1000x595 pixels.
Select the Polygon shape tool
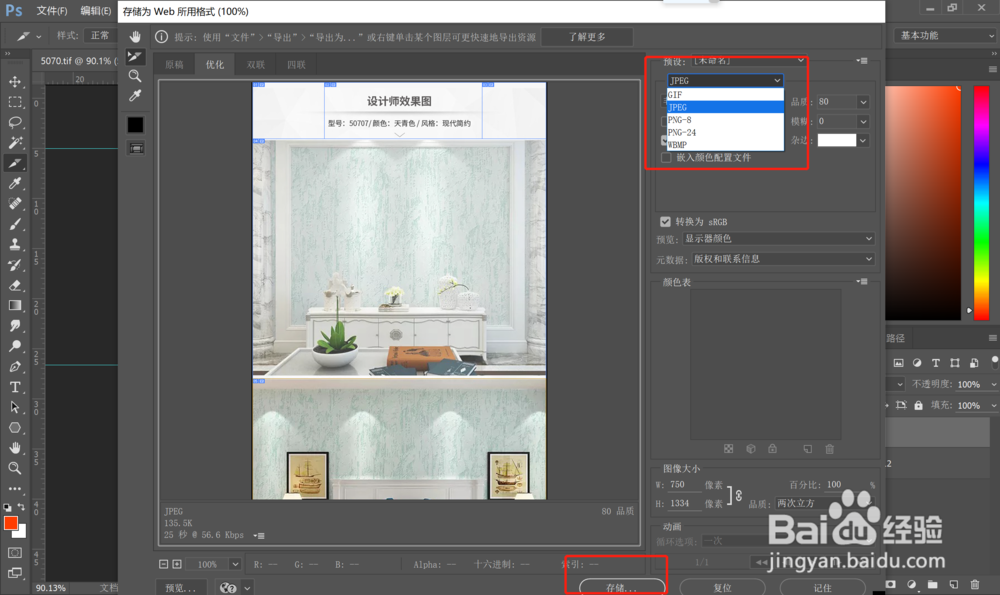[x=15, y=428]
